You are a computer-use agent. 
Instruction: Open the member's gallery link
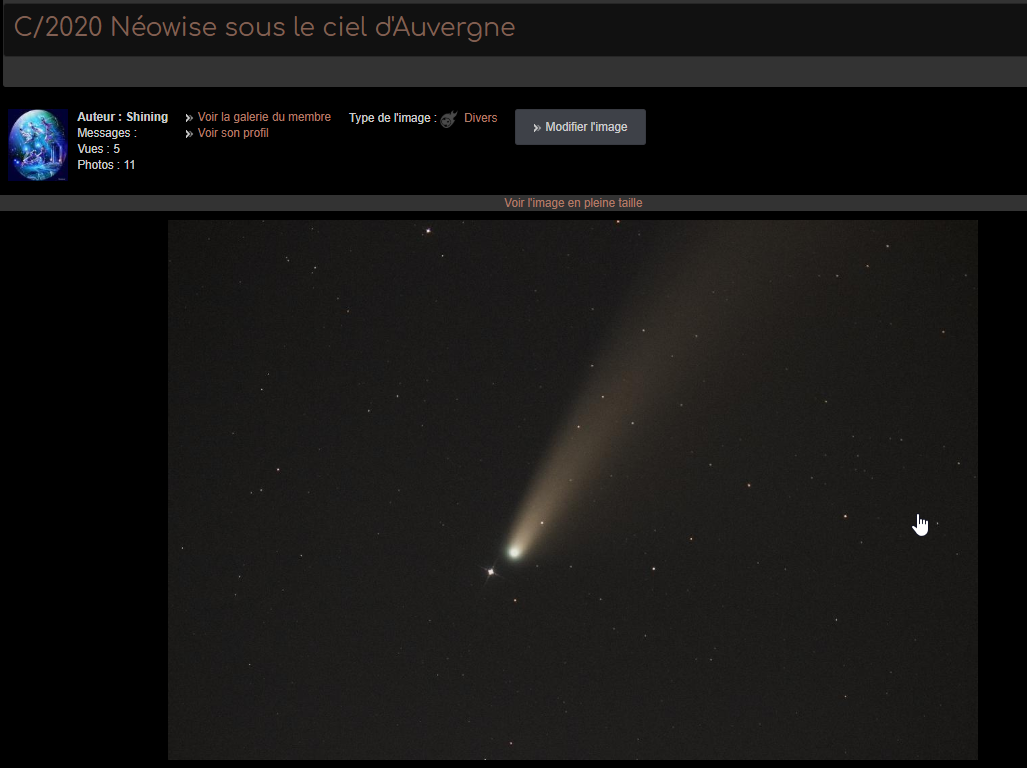[264, 117]
